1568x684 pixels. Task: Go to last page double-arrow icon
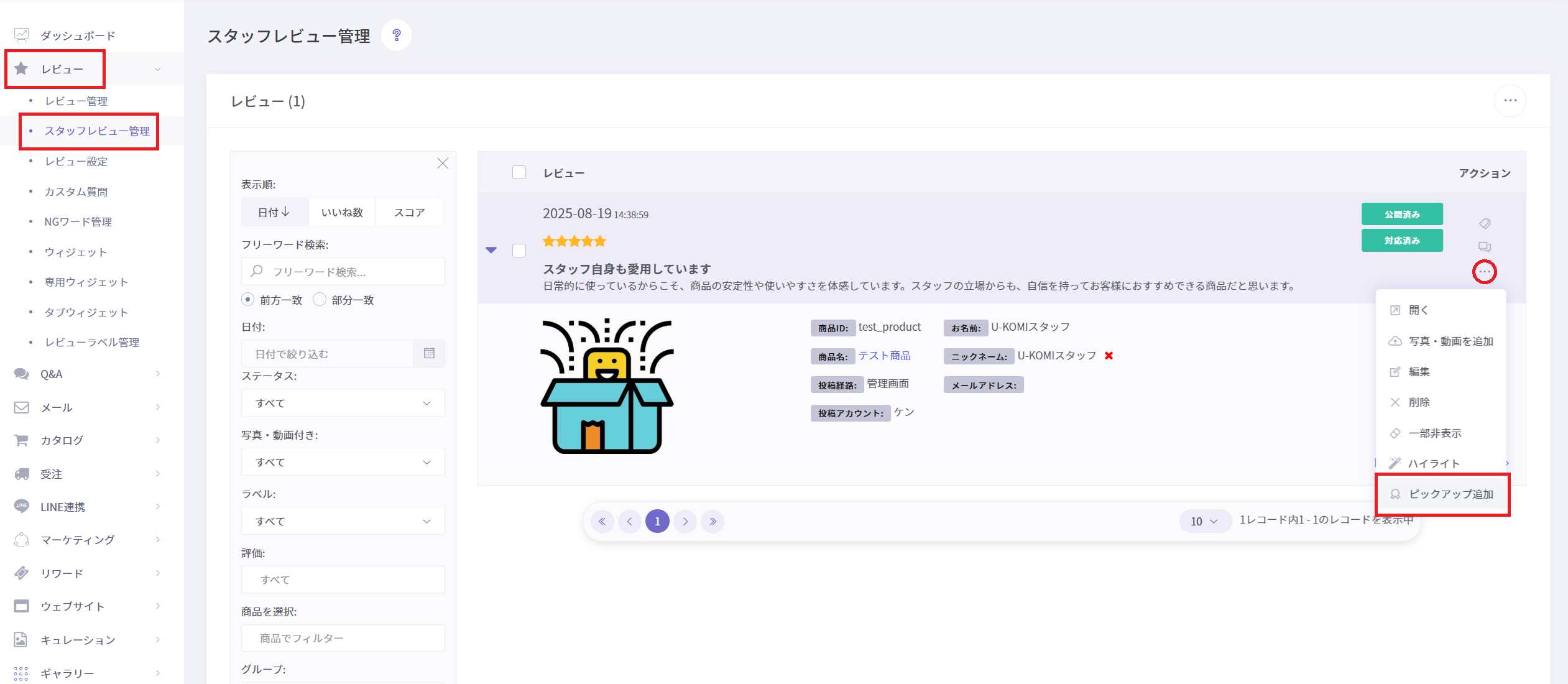[713, 521]
